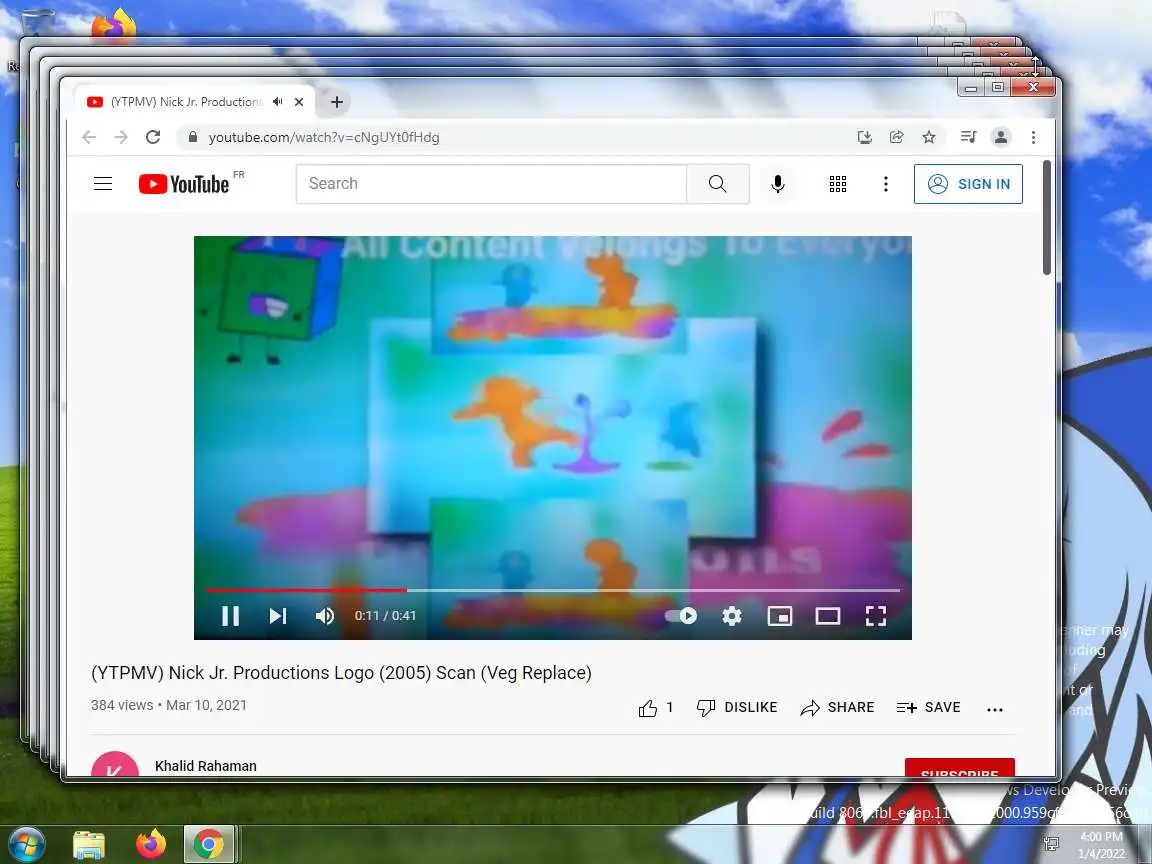Image resolution: width=1152 pixels, height=864 pixels.
Task: Click the red SUBSCRIBE button
Action: [x=960, y=768]
